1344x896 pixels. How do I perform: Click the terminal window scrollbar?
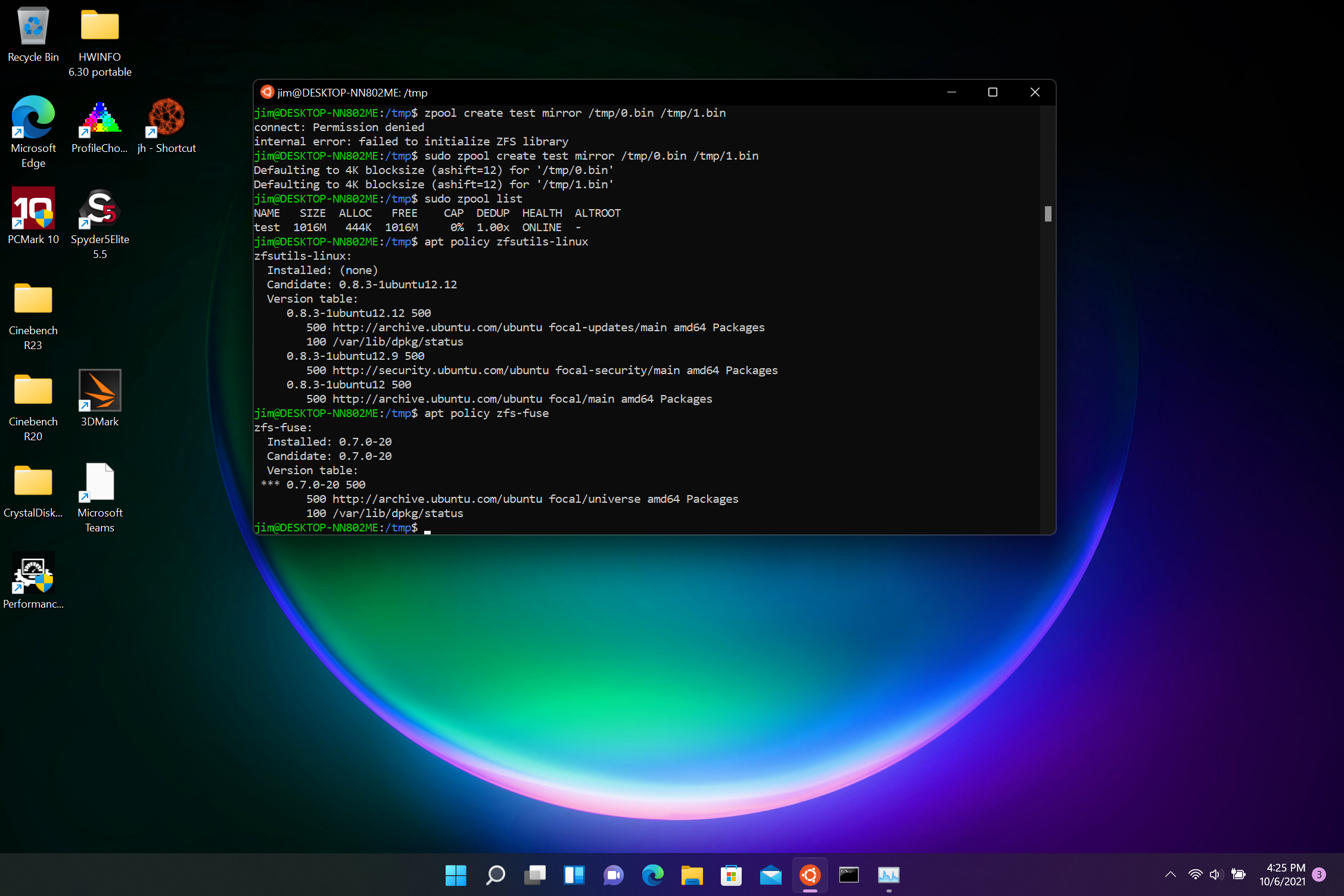coord(1047,213)
